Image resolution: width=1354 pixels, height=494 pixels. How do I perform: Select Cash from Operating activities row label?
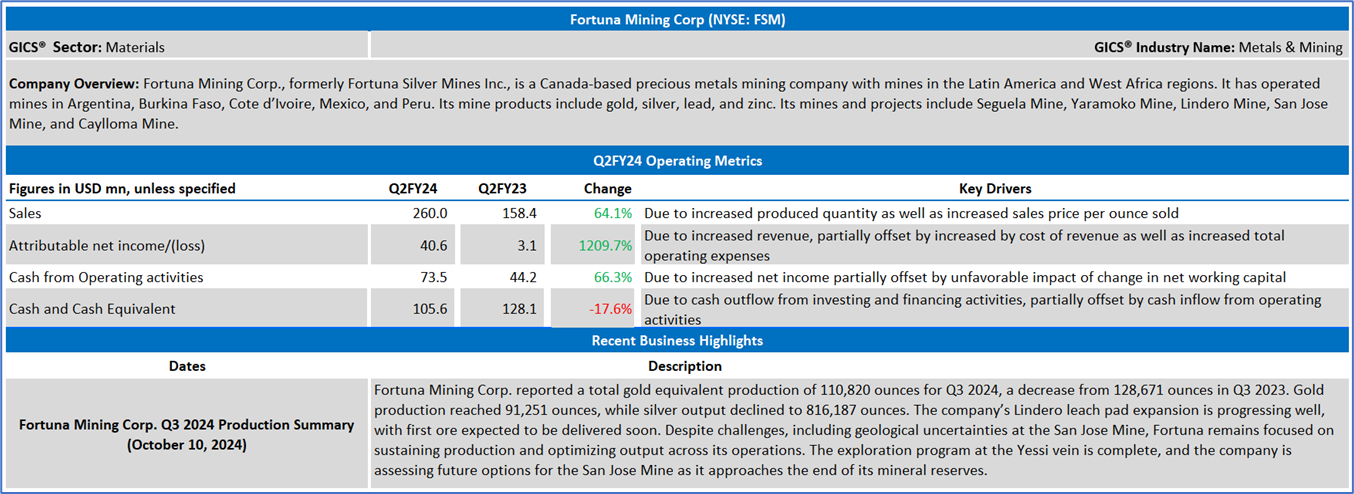106,277
